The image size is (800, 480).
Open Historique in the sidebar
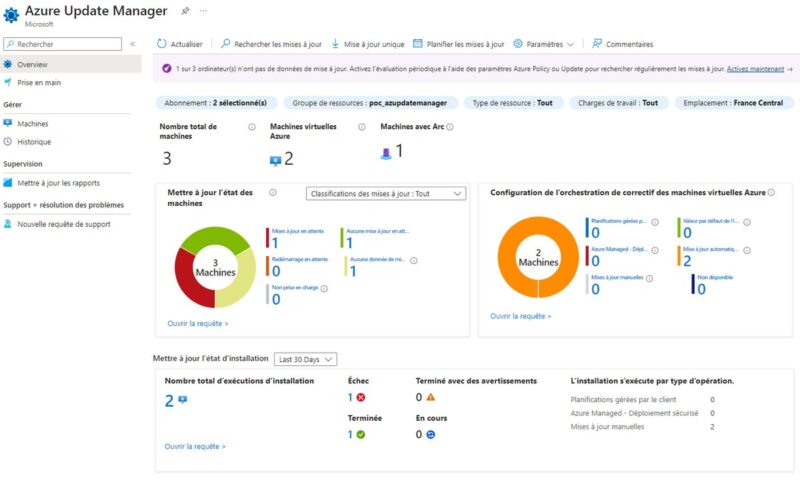click(x=34, y=142)
